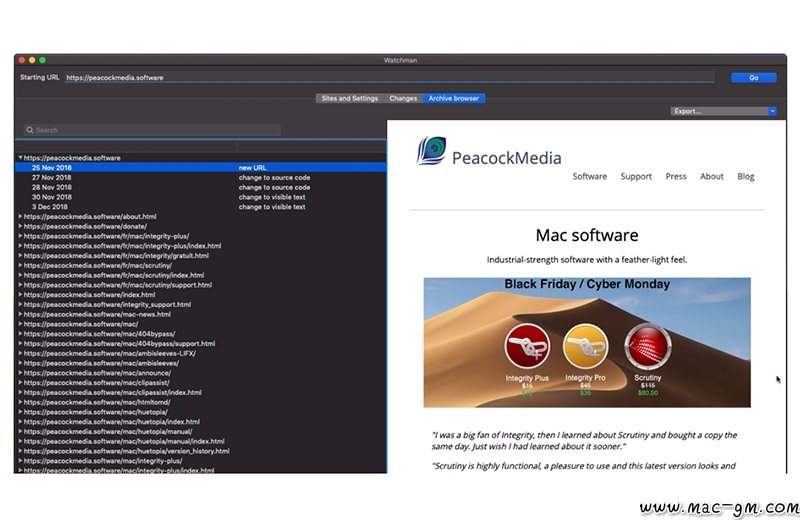Open the Press nav link
The height and width of the screenshot is (520, 800).
(676, 177)
